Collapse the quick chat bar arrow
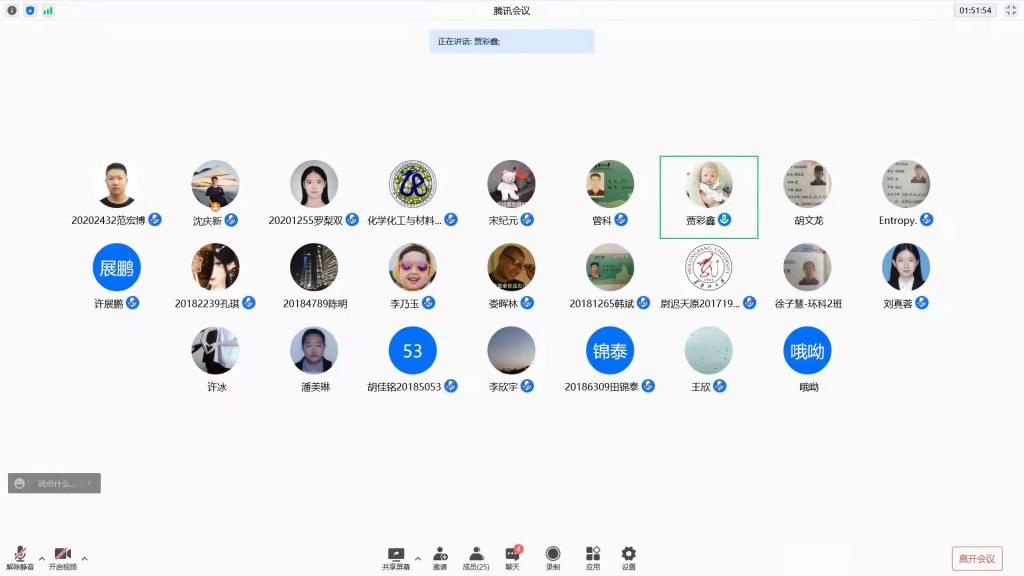This screenshot has height=576, width=1024. point(90,483)
